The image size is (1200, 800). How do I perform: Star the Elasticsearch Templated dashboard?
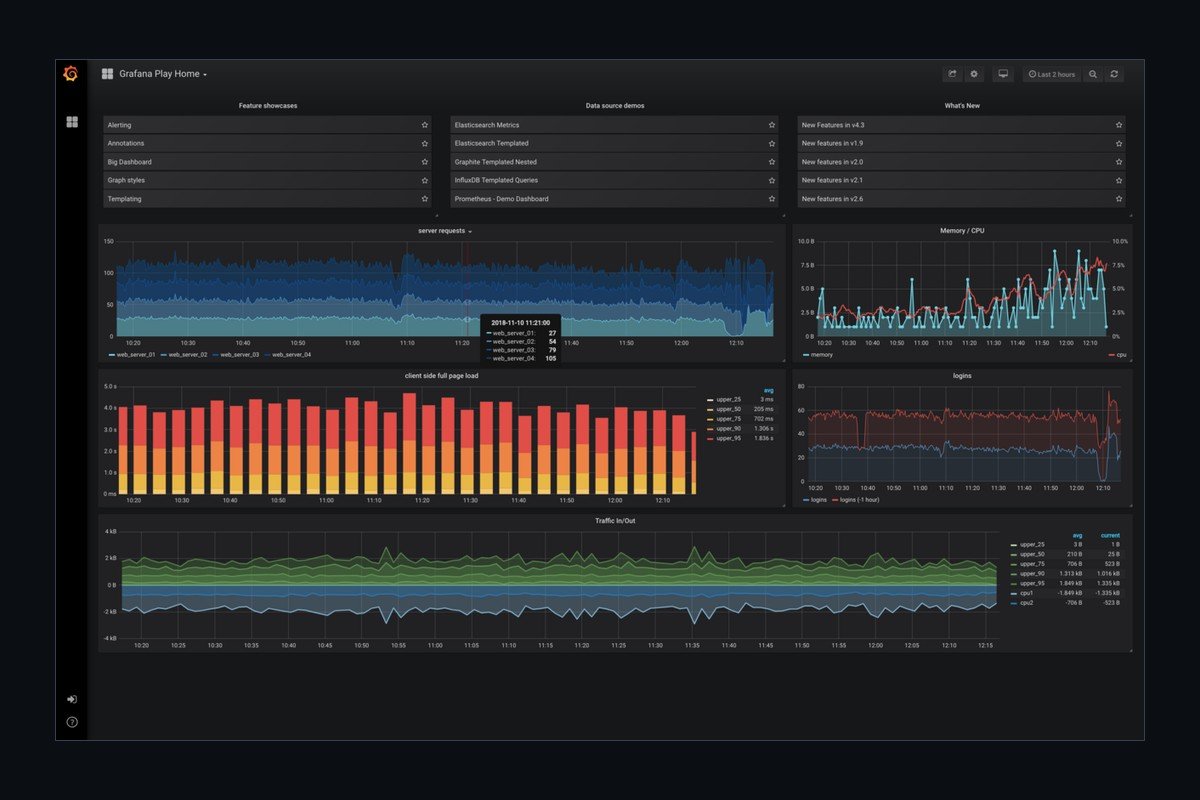(771, 143)
